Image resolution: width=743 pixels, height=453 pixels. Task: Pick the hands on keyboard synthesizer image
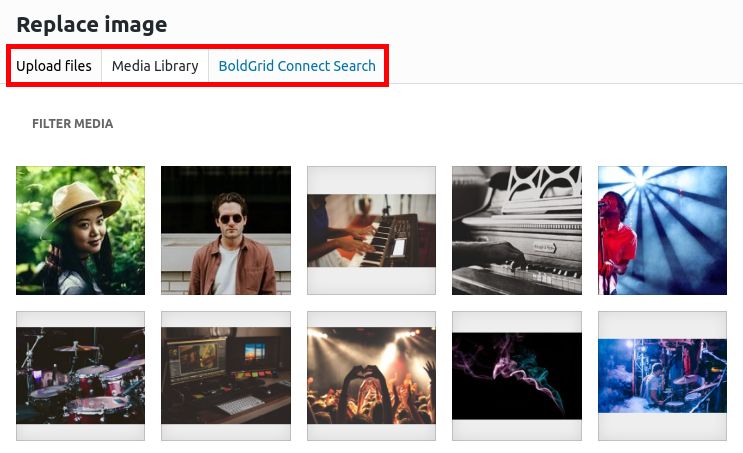tap(371, 230)
